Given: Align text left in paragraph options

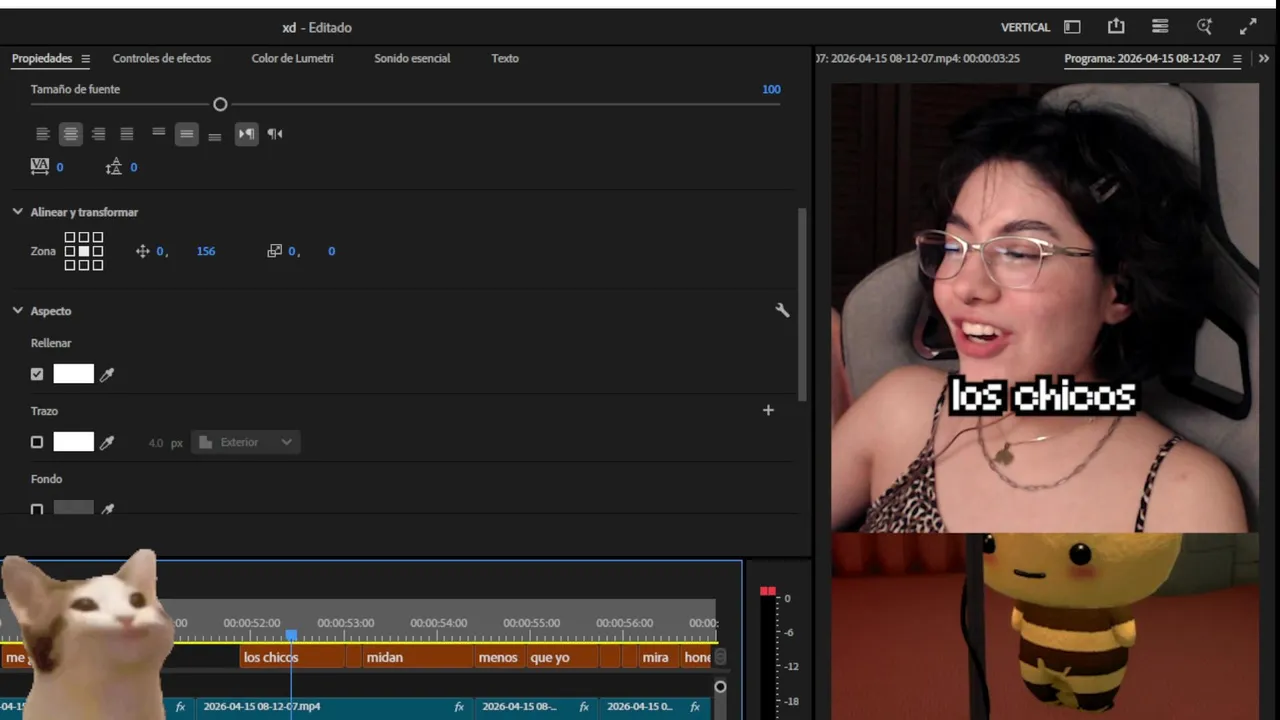Looking at the screenshot, I should coord(42,134).
